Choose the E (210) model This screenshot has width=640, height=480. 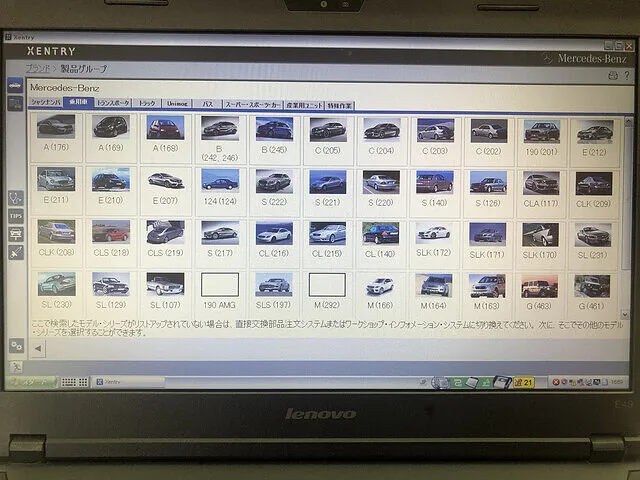pos(111,180)
